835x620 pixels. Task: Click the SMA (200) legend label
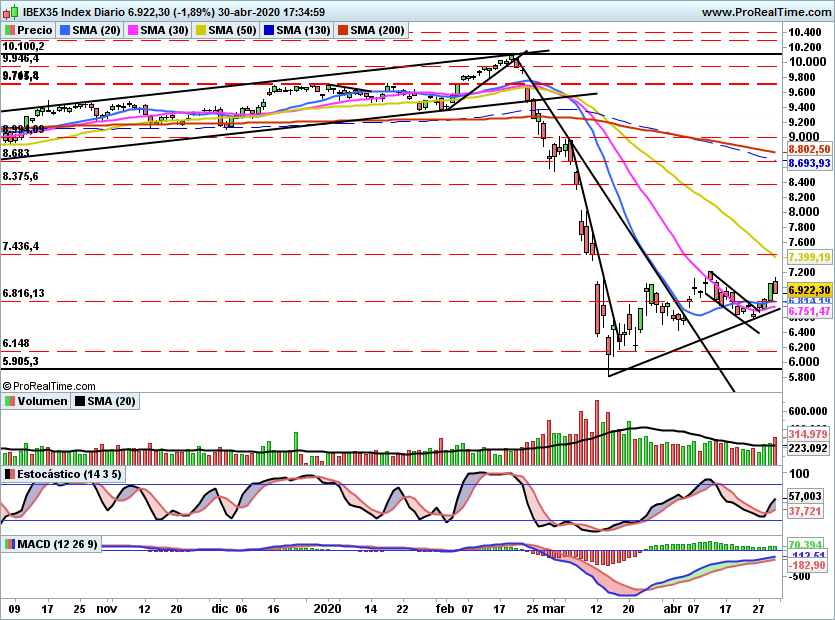[x=377, y=30]
